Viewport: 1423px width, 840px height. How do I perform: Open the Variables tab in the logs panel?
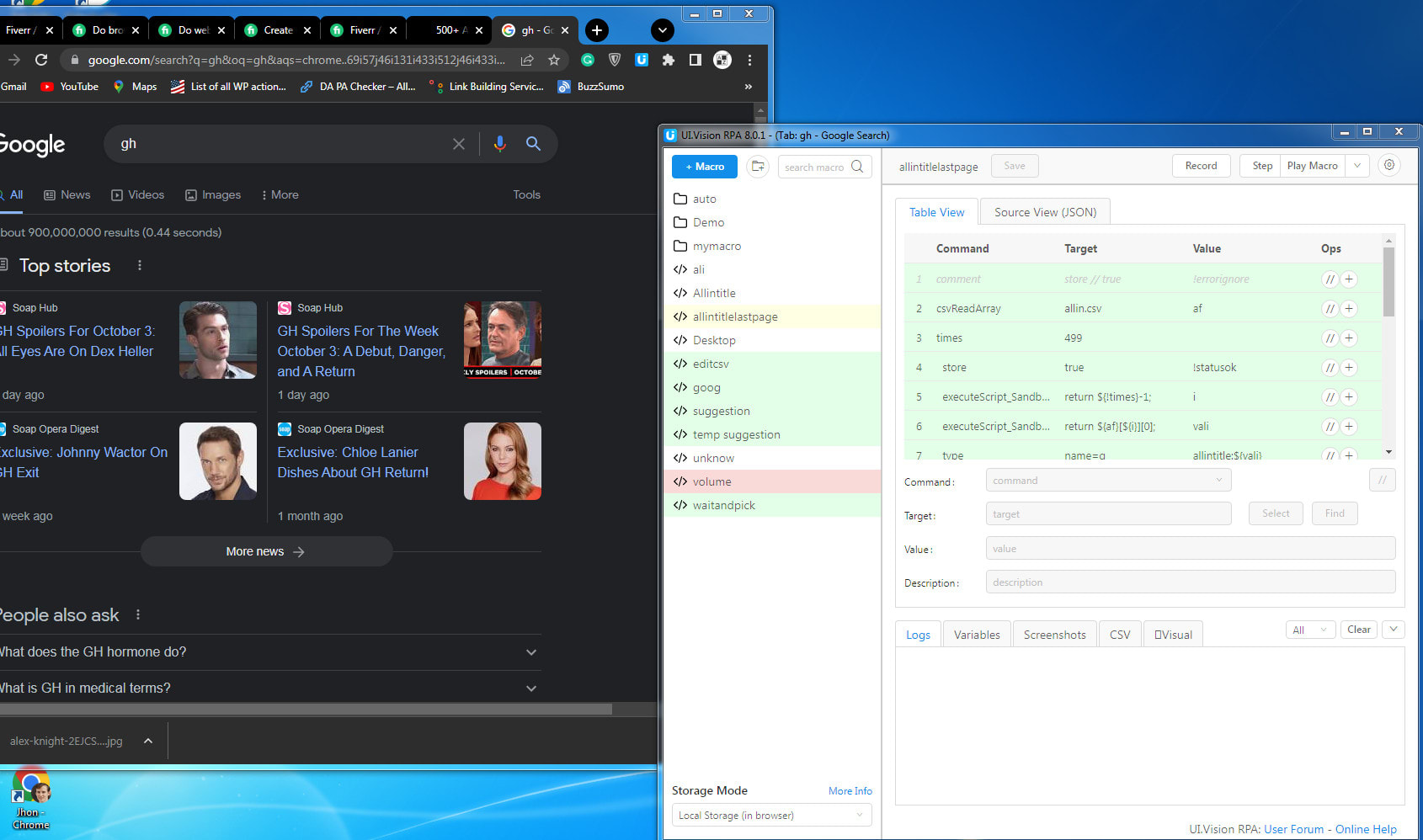976,634
